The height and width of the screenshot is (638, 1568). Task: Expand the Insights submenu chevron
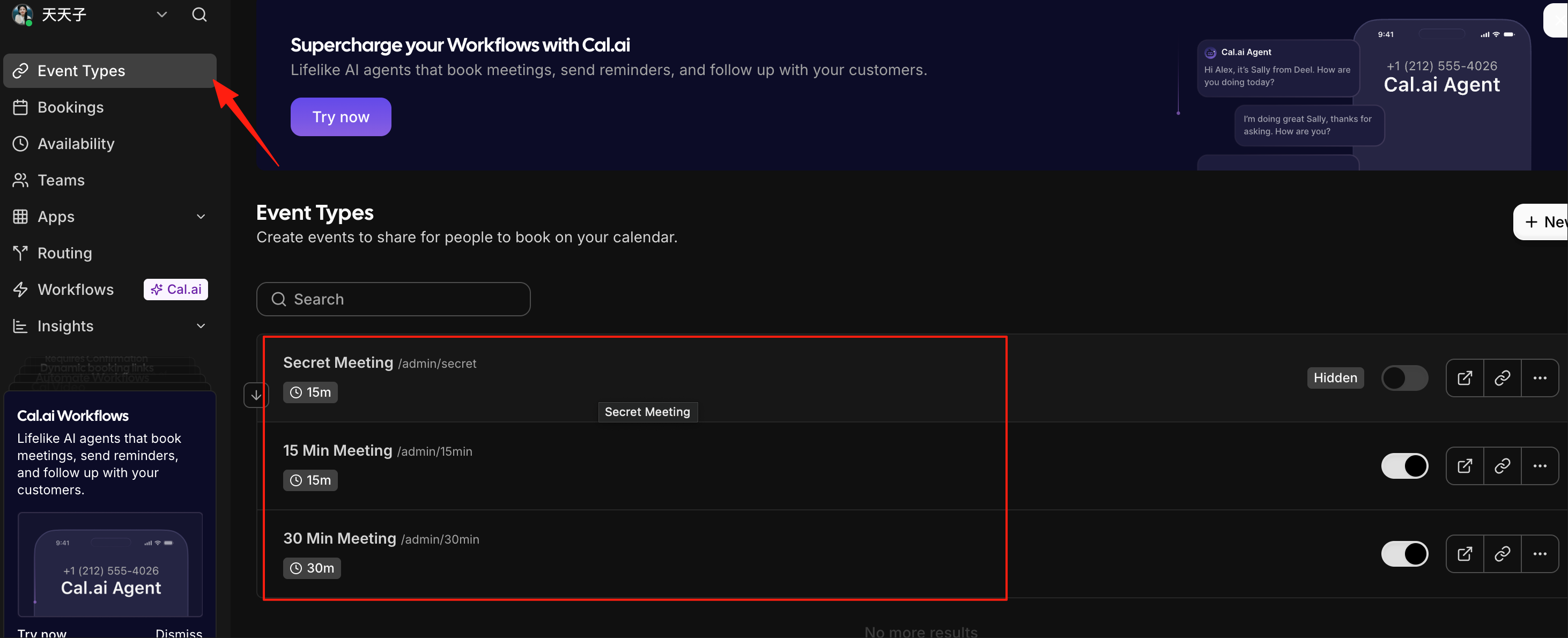(x=201, y=327)
